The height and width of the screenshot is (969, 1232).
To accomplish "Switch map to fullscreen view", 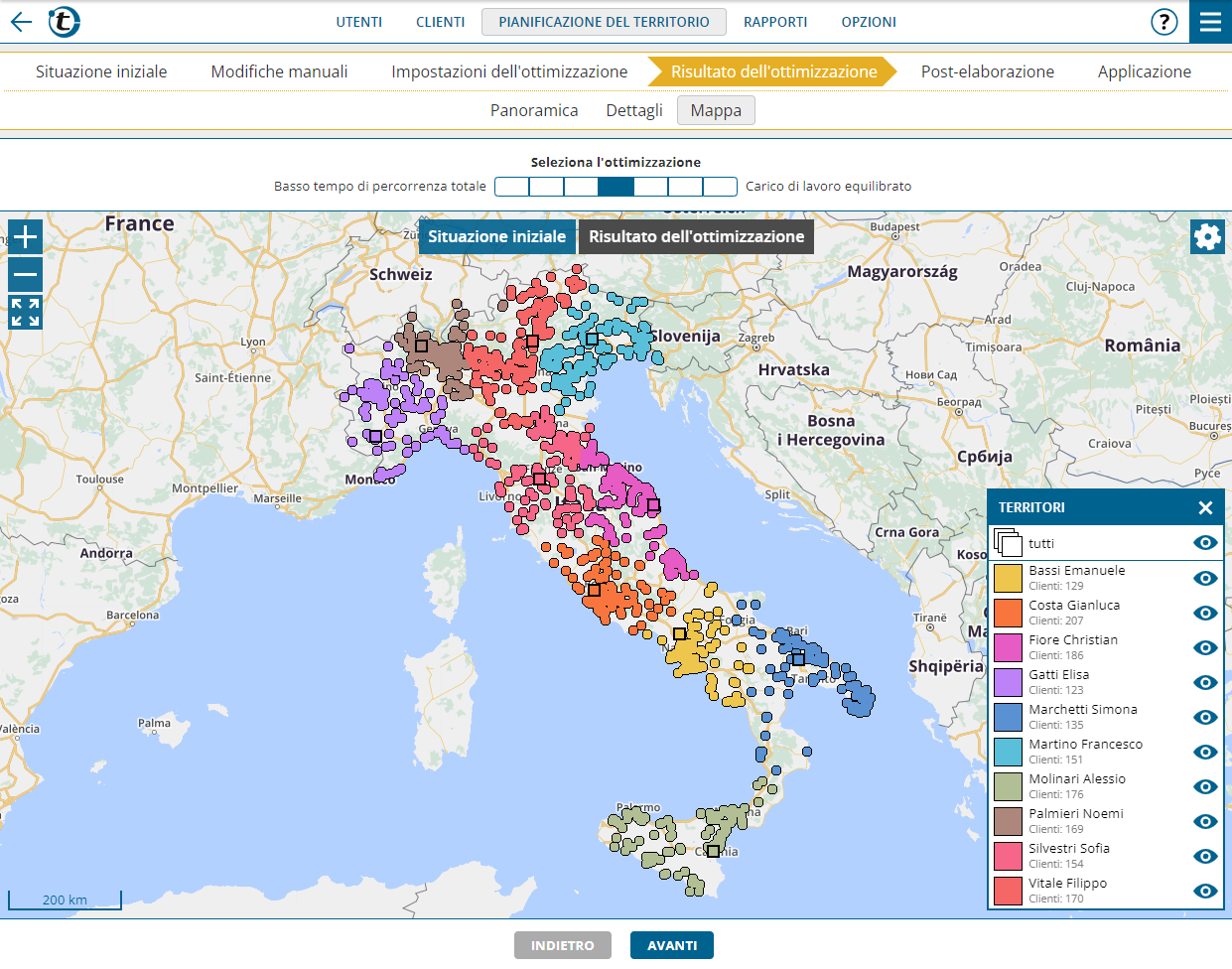I will (26, 312).
